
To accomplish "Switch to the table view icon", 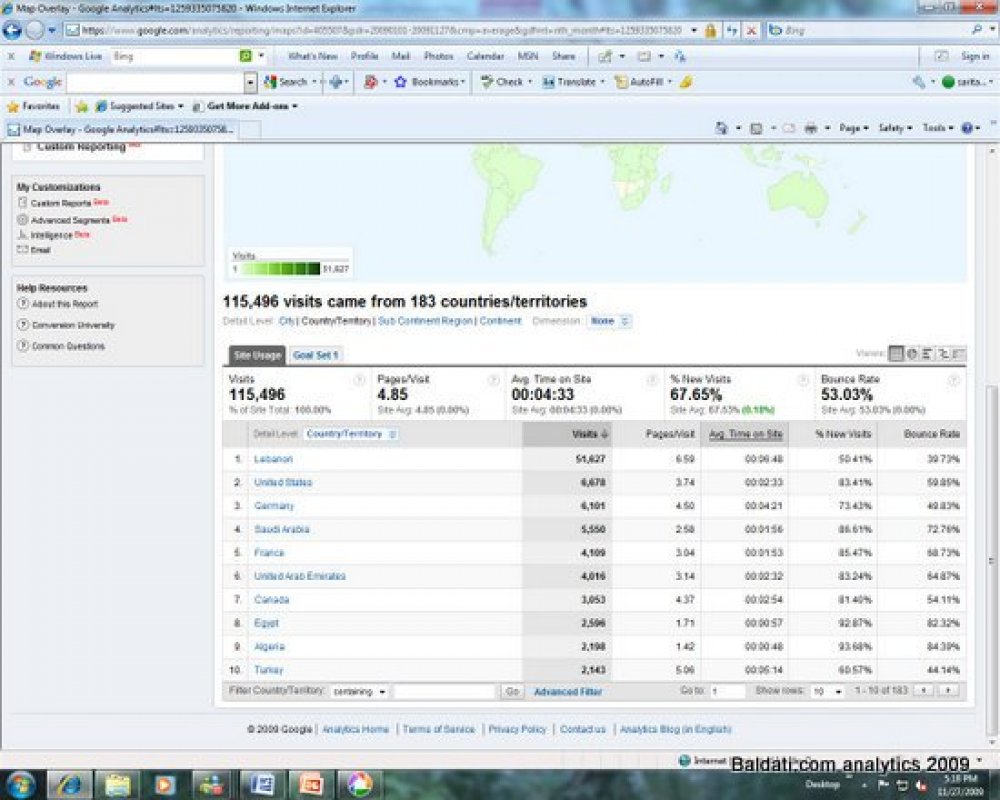I will click(x=896, y=353).
